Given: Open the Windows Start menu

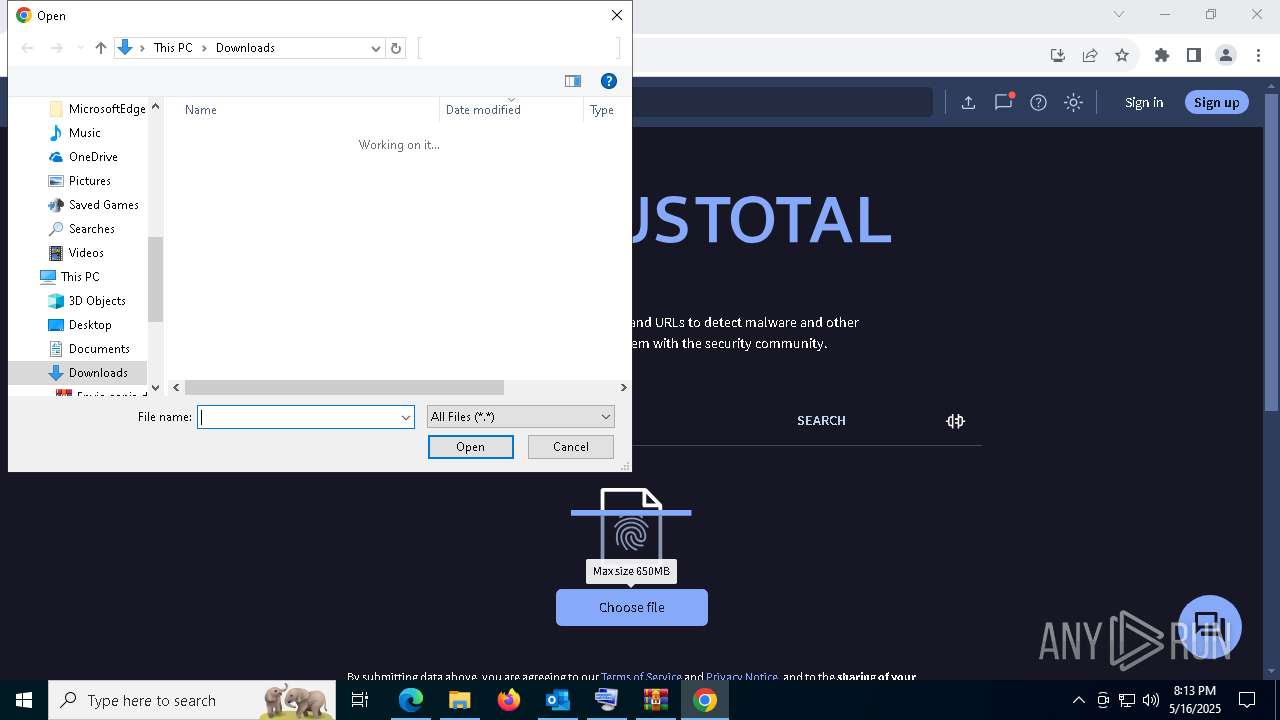Looking at the screenshot, I should pyautogui.click(x=24, y=700).
